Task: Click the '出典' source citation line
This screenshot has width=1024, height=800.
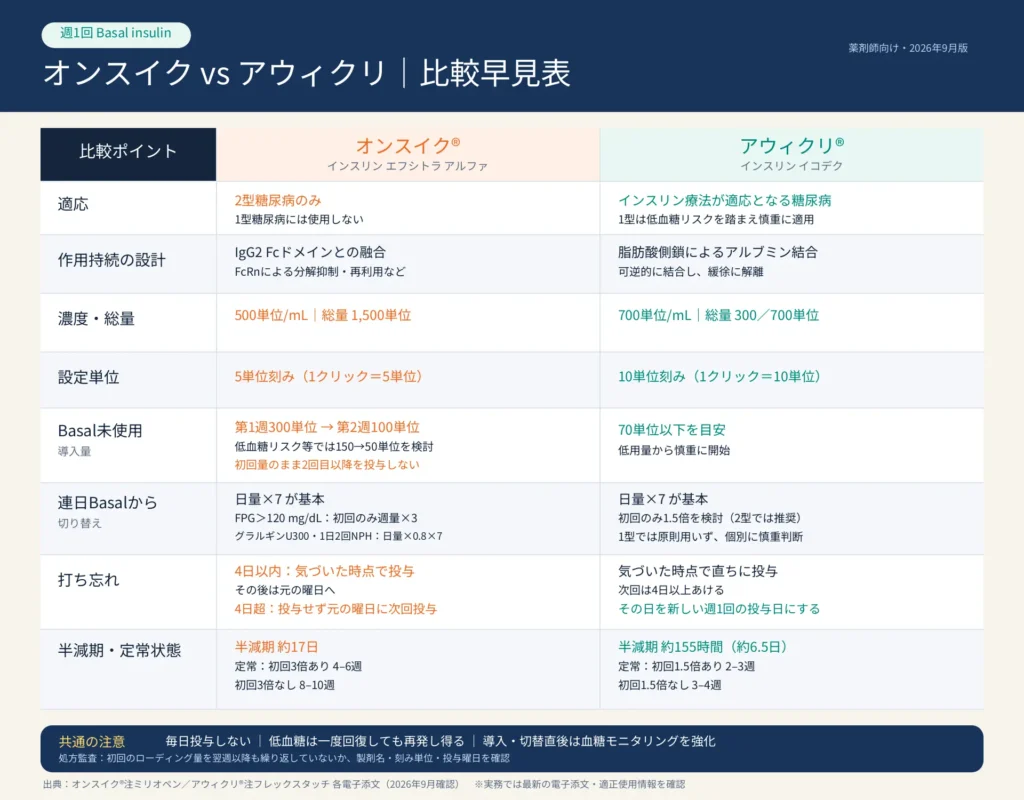Action: tap(251, 784)
